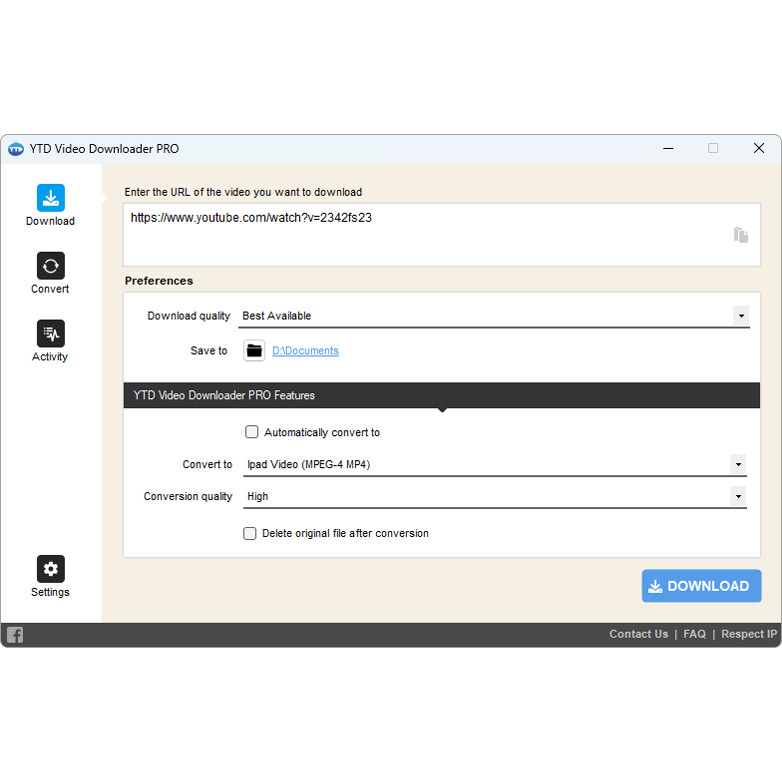The height and width of the screenshot is (782, 782).
Task: Open the D:\Documents save path link
Action: click(305, 351)
